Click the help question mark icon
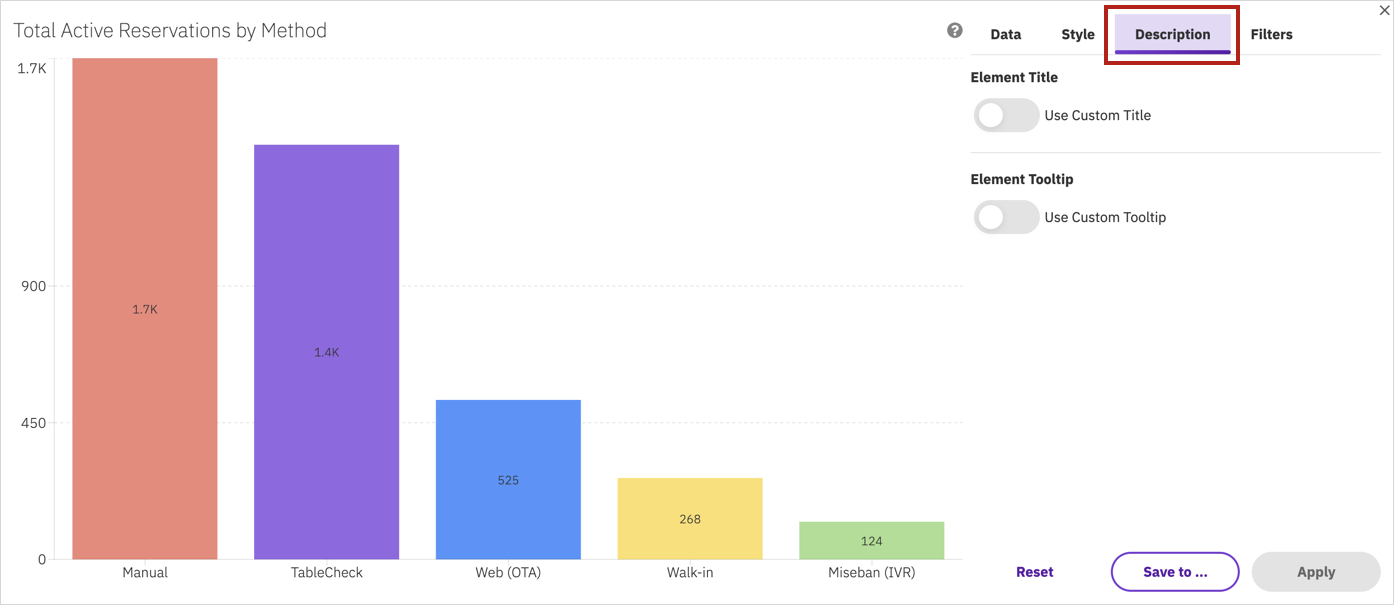This screenshot has width=1394, height=605. point(955,30)
